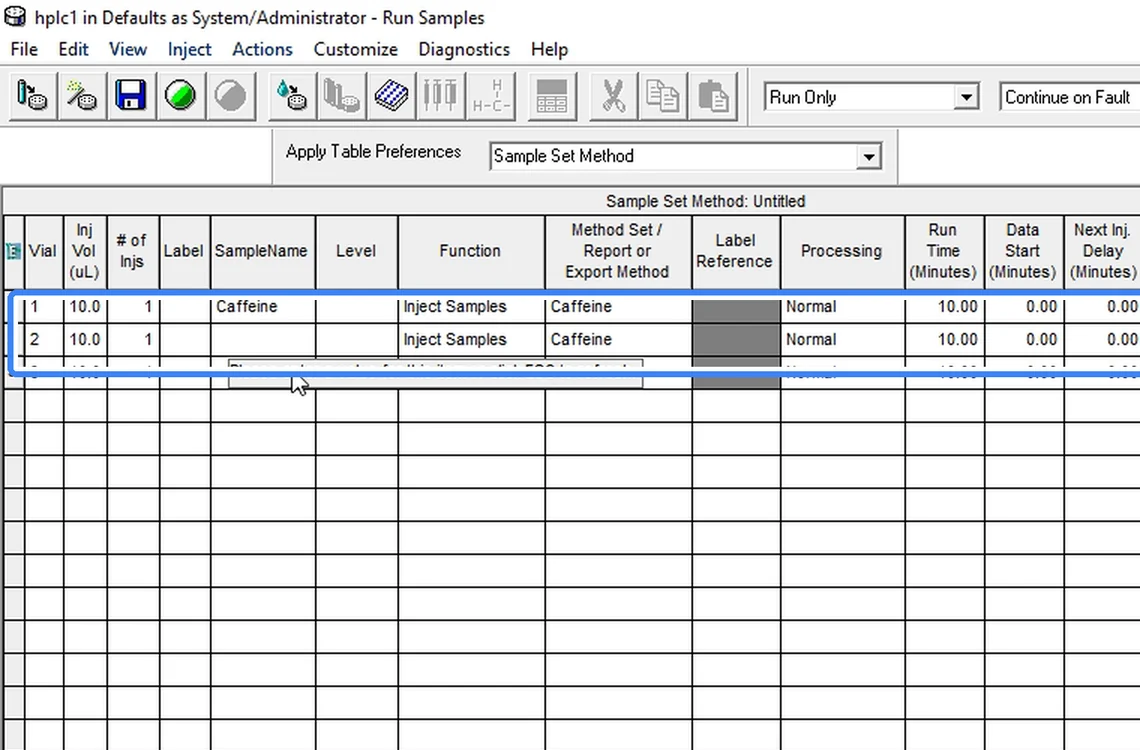Screen dimensions: 1140x750
Task: Click Caffeine method set in vial 2 row
Action: (618, 339)
